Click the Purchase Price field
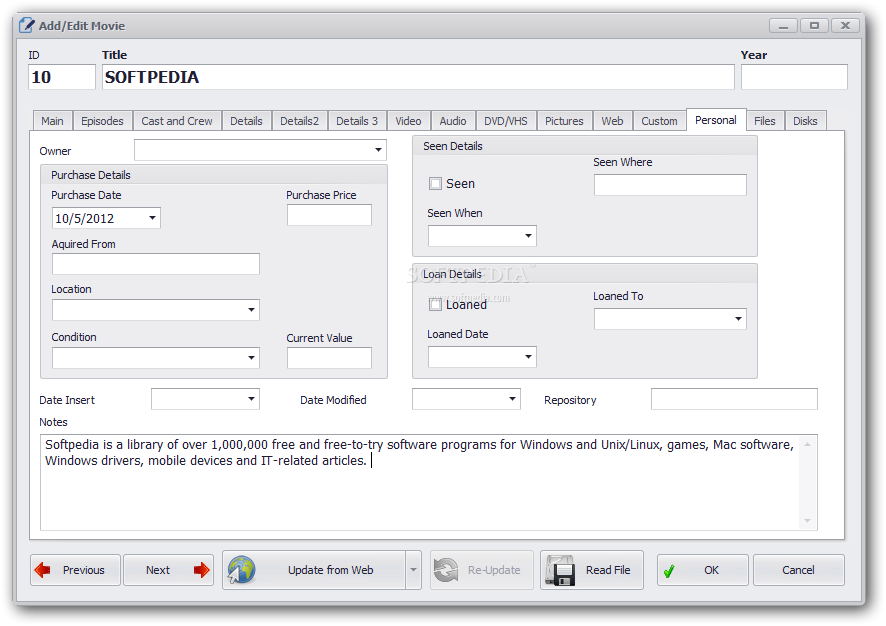Viewport: 886px width, 626px height. point(329,215)
